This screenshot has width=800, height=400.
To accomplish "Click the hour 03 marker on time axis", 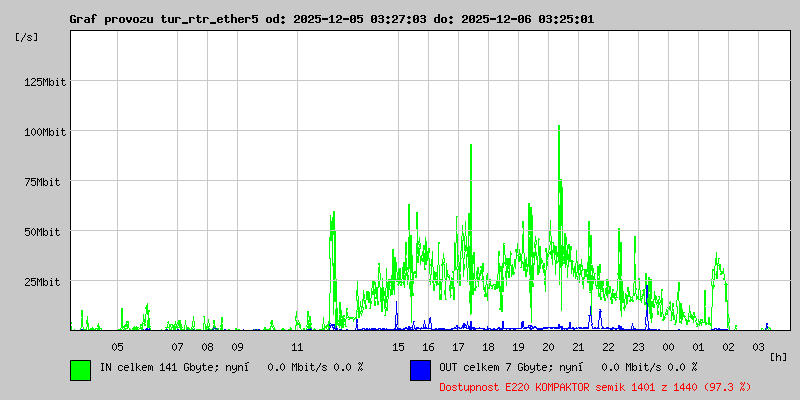I will click(759, 347).
